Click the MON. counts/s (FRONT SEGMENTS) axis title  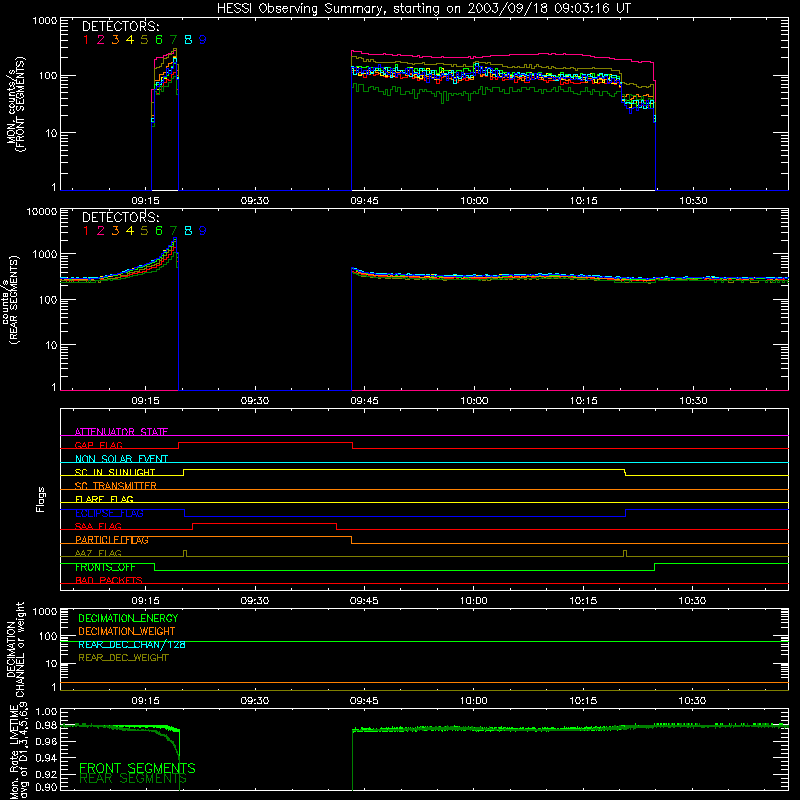[x=16, y=104]
